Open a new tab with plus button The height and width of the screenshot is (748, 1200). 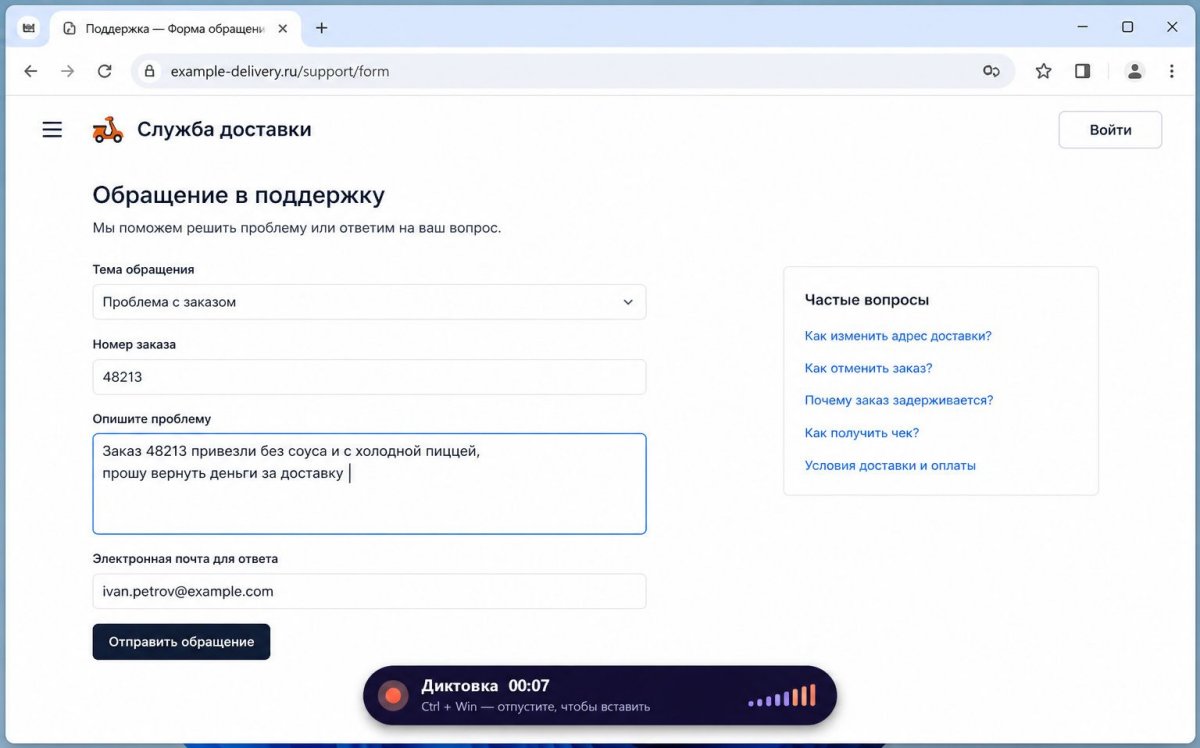coord(321,28)
